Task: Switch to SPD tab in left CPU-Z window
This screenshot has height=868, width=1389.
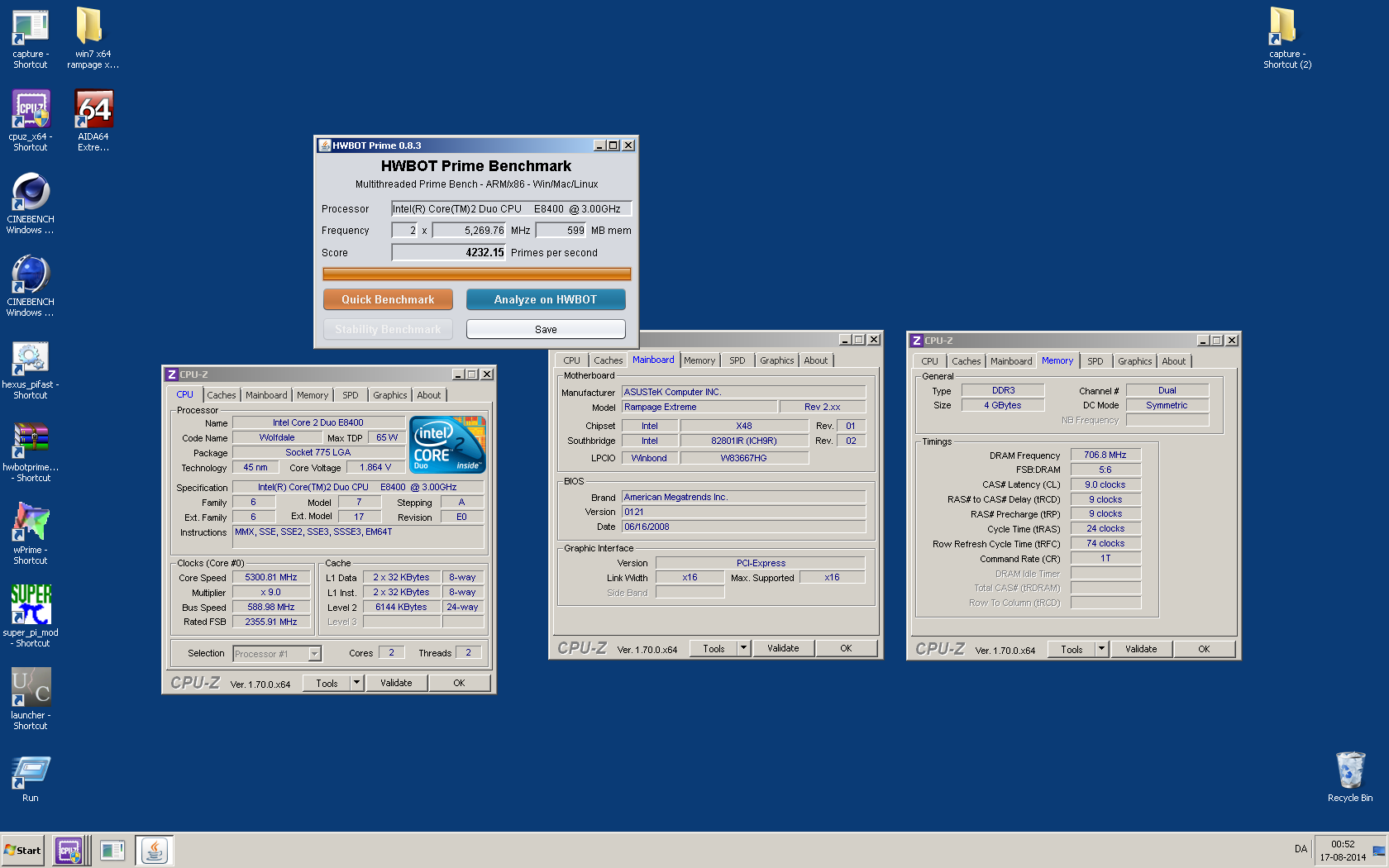Action: pos(351,395)
